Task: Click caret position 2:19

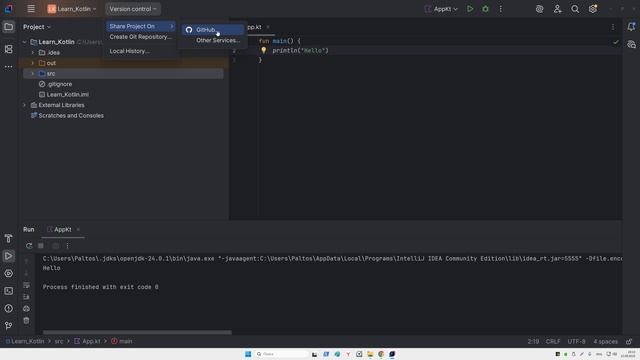Action: (533, 341)
